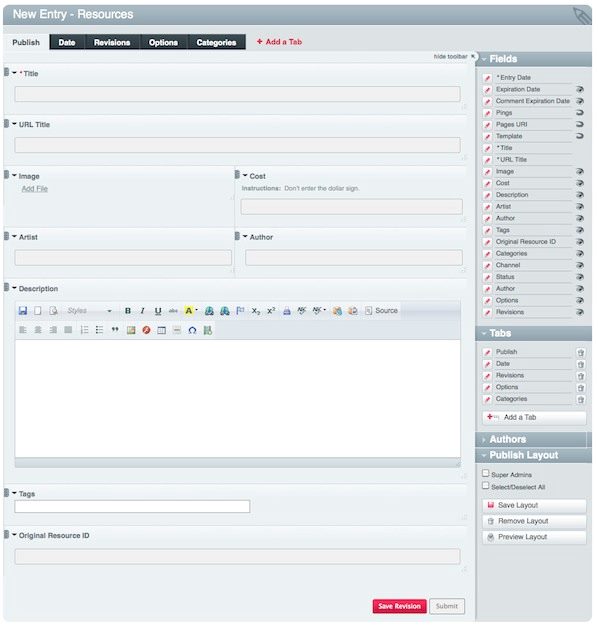Toggle Italic formatting in the Description editor

(x=143, y=311)
